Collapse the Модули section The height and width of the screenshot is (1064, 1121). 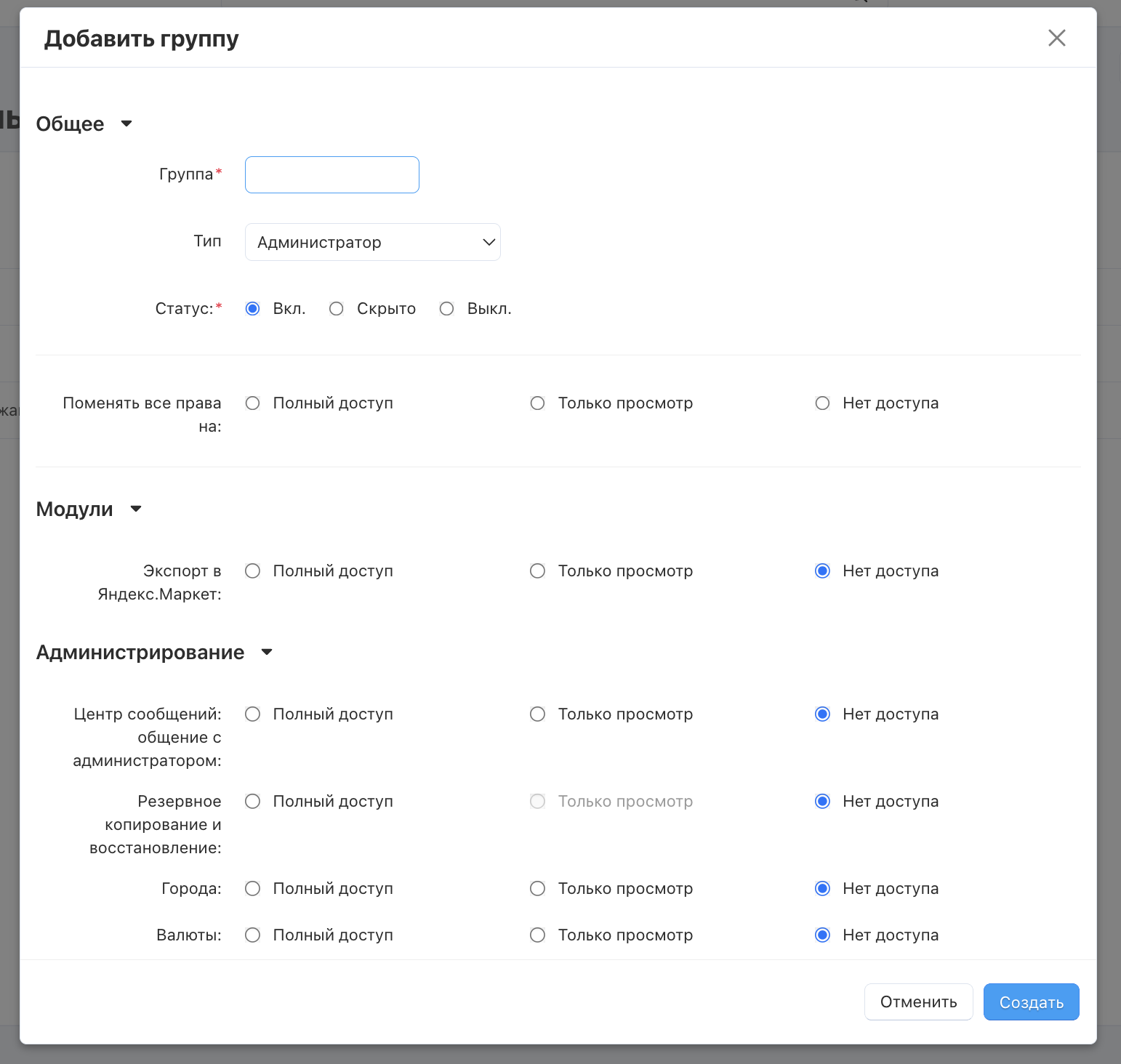point(135,509)
